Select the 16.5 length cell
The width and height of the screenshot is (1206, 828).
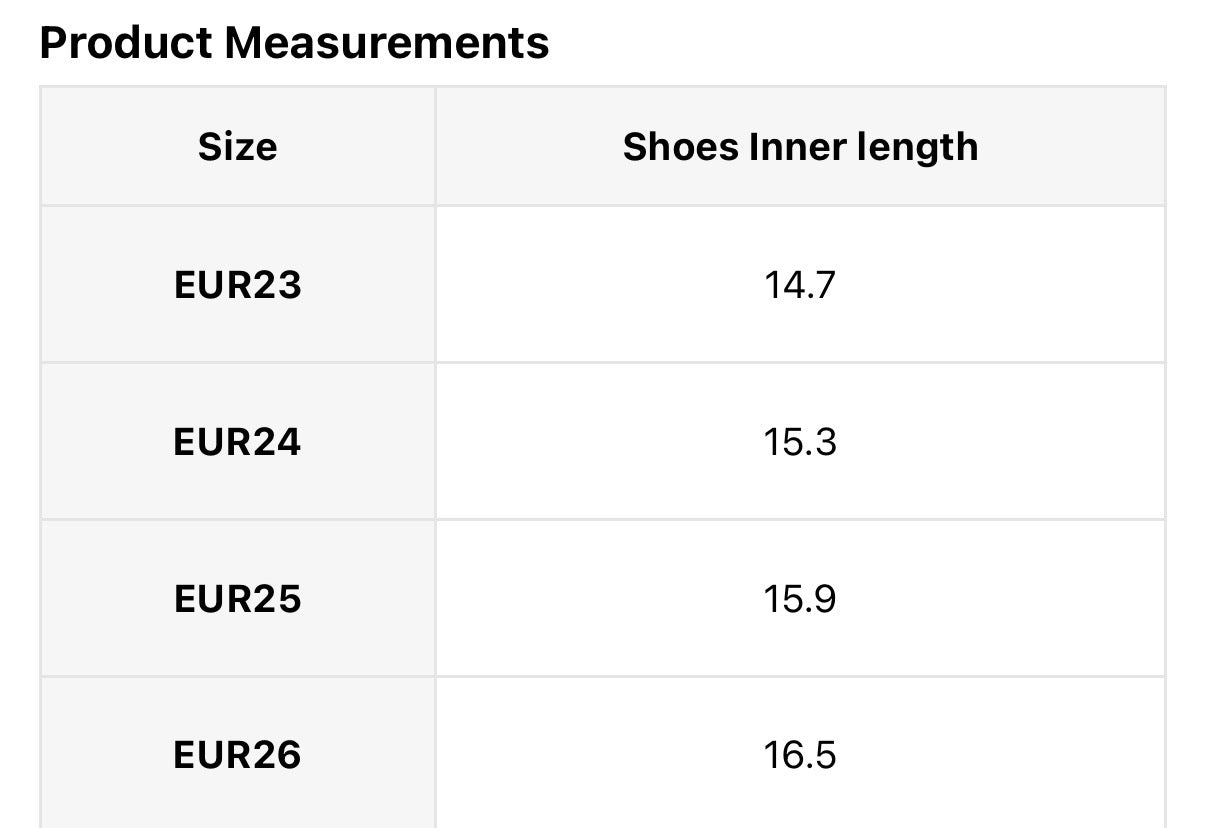[x=800, y=755]
